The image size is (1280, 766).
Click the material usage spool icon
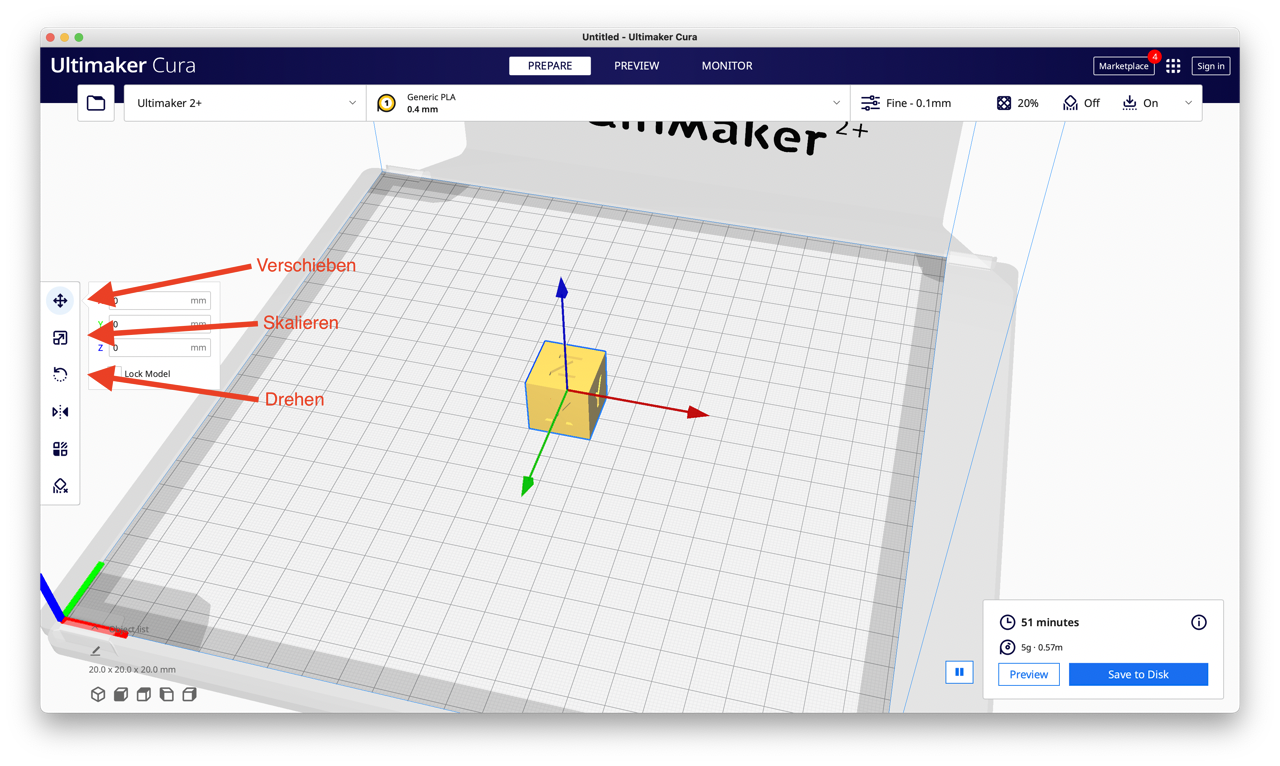pyautogui.click(x=1007, y=647)
